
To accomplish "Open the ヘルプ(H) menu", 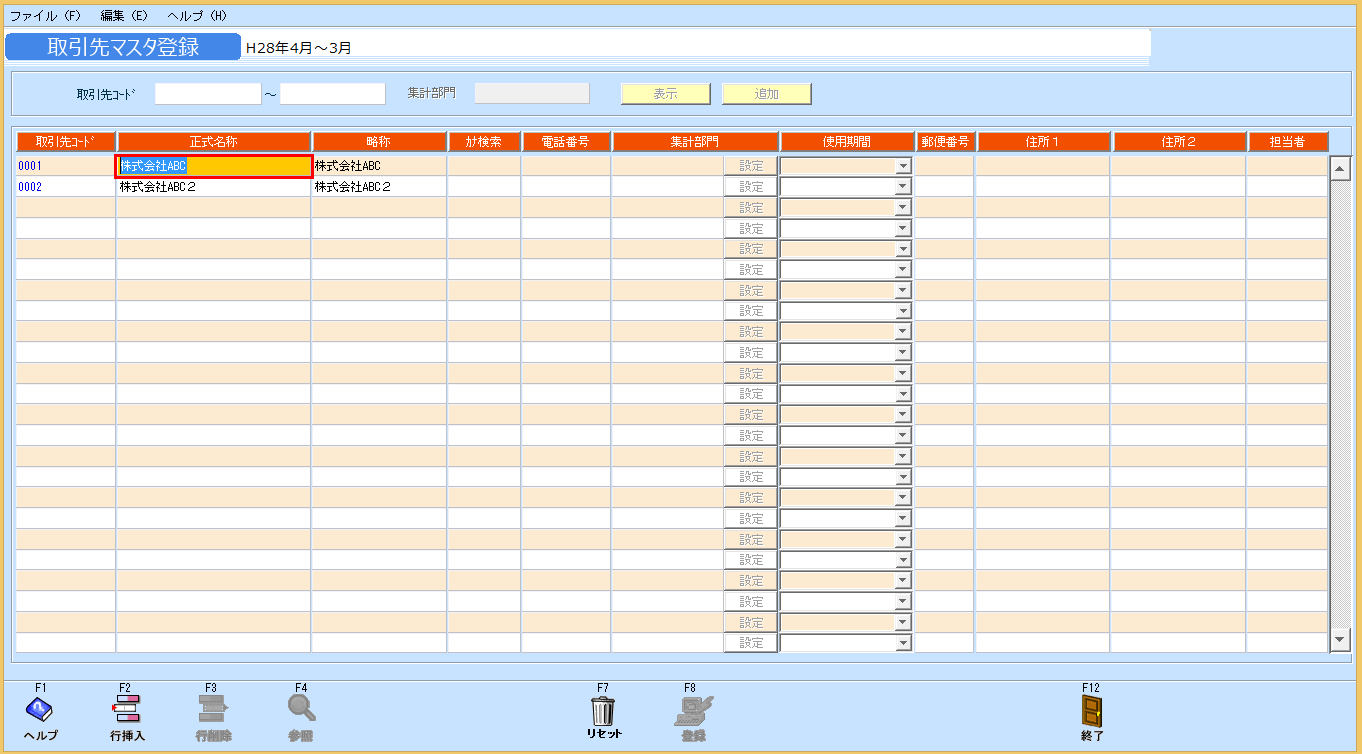I will tap(197, 17).
